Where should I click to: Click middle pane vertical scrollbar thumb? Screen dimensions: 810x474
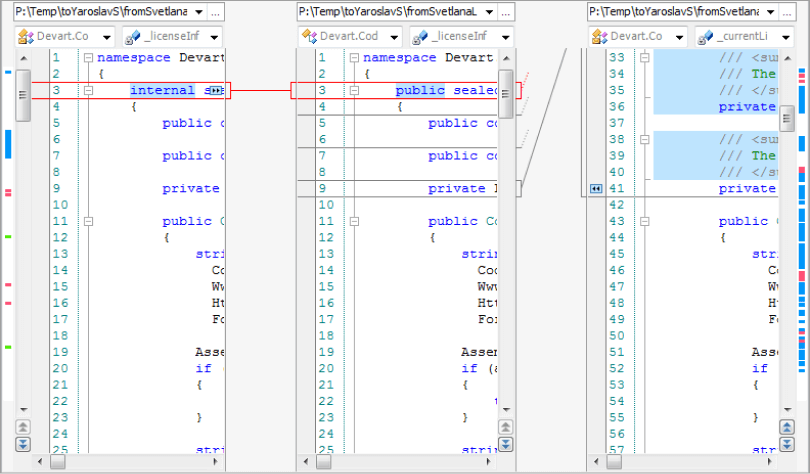(506, 94)
